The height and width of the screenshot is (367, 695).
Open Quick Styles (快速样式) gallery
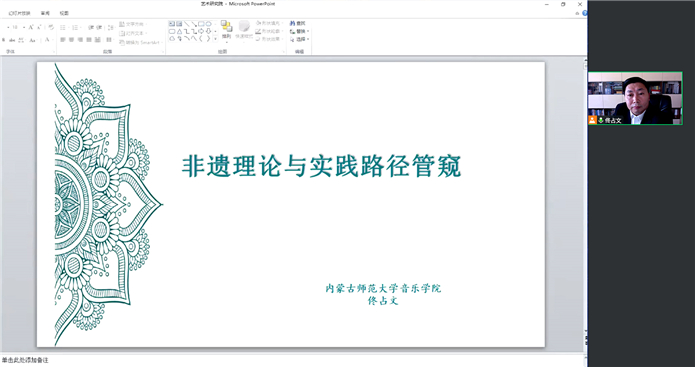point(244,30)
